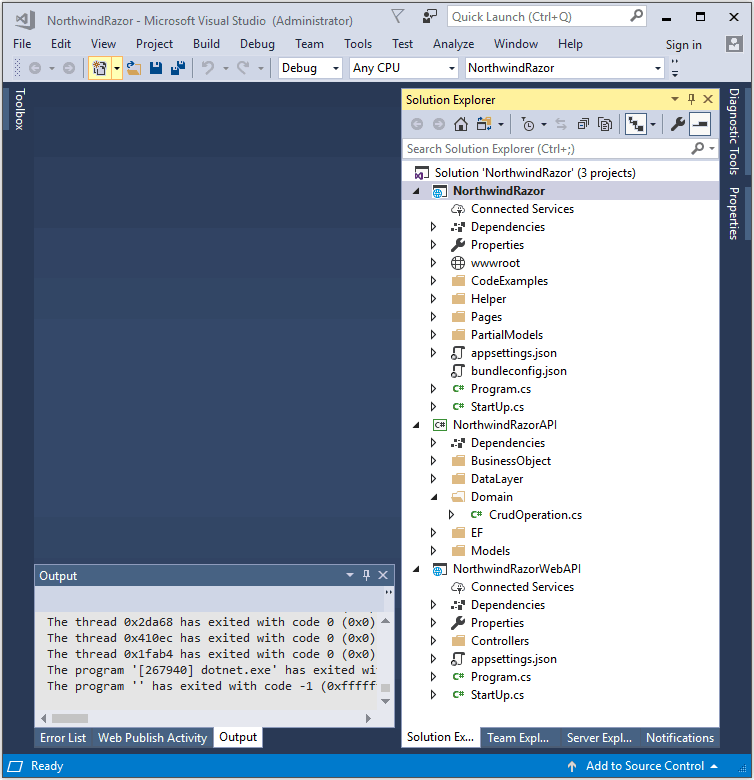Collapse the Domain folder
Image resolution: width=754 pixels, height=780 pixels.
coord(434,497)
